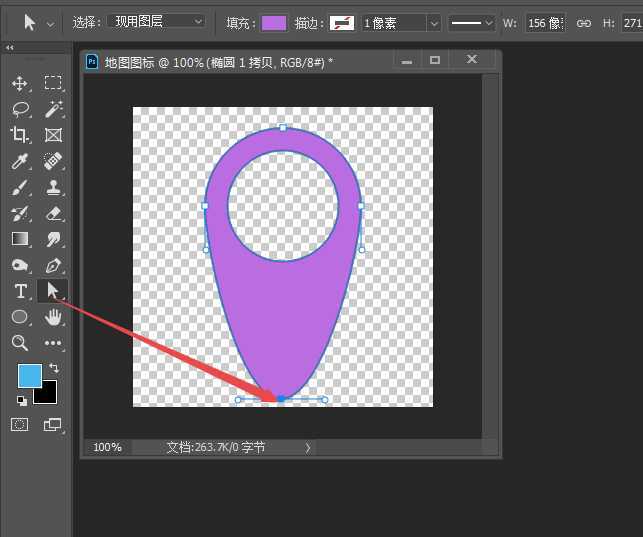Choose the Eyedropper tool

[x=20, y=161]
